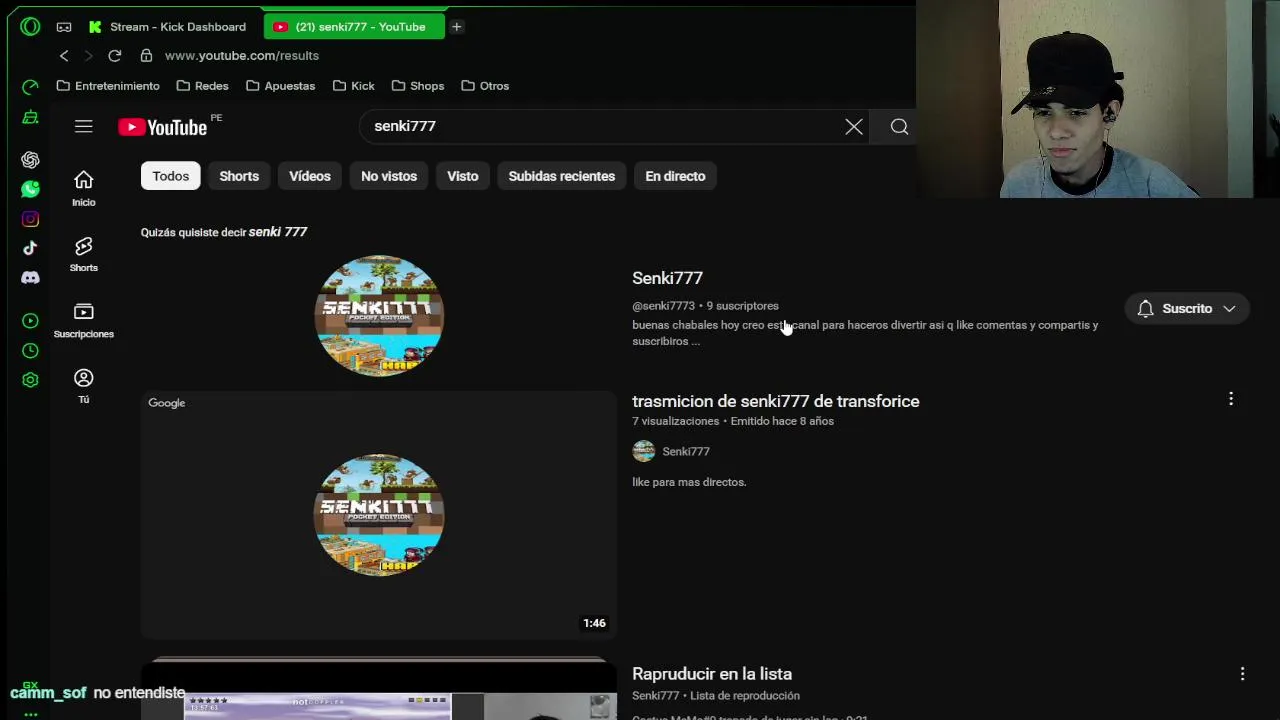Open Apuestas bookmarks folder

pos(280,86)
